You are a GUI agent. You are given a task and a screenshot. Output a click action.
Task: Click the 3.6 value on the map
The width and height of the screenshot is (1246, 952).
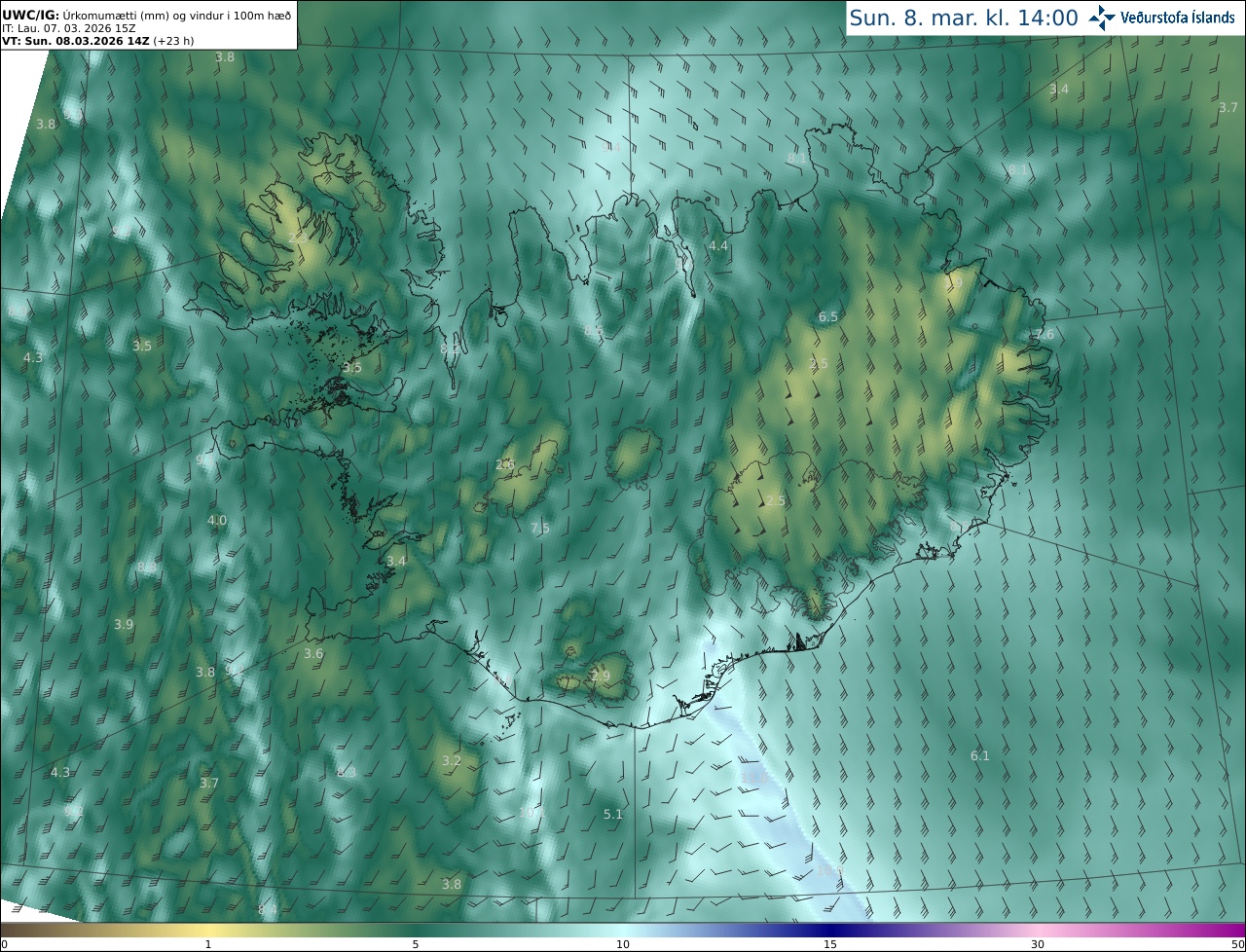click(x=313, y=654)
